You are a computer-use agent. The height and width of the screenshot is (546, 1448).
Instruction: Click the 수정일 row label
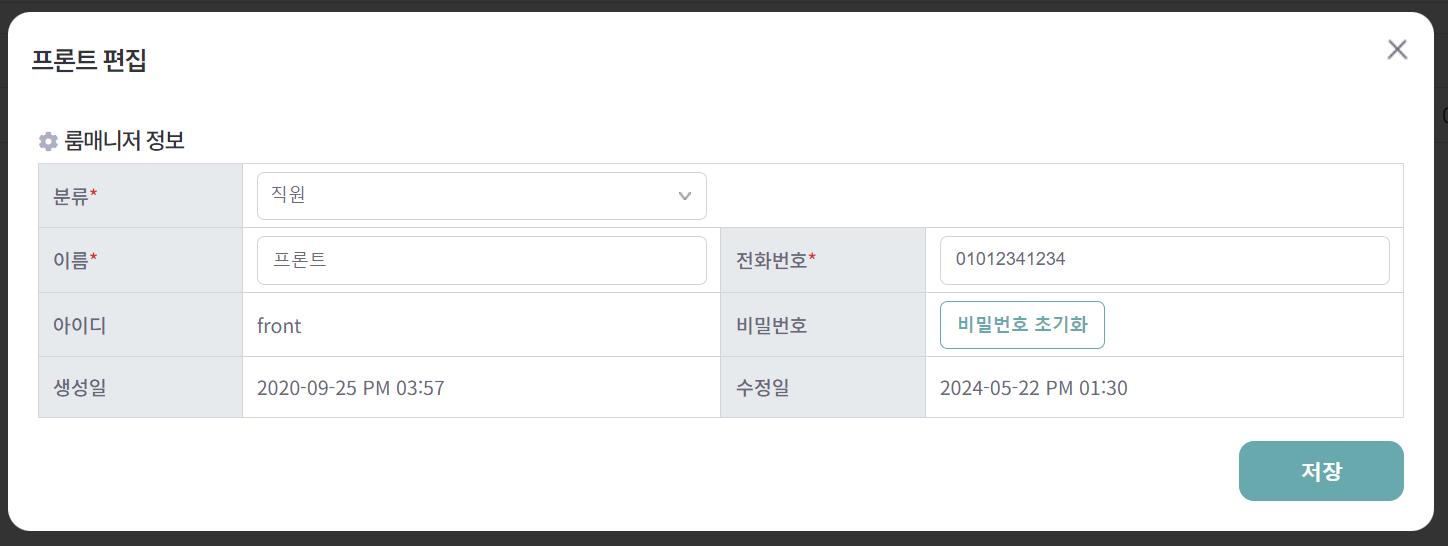[762, 388]
